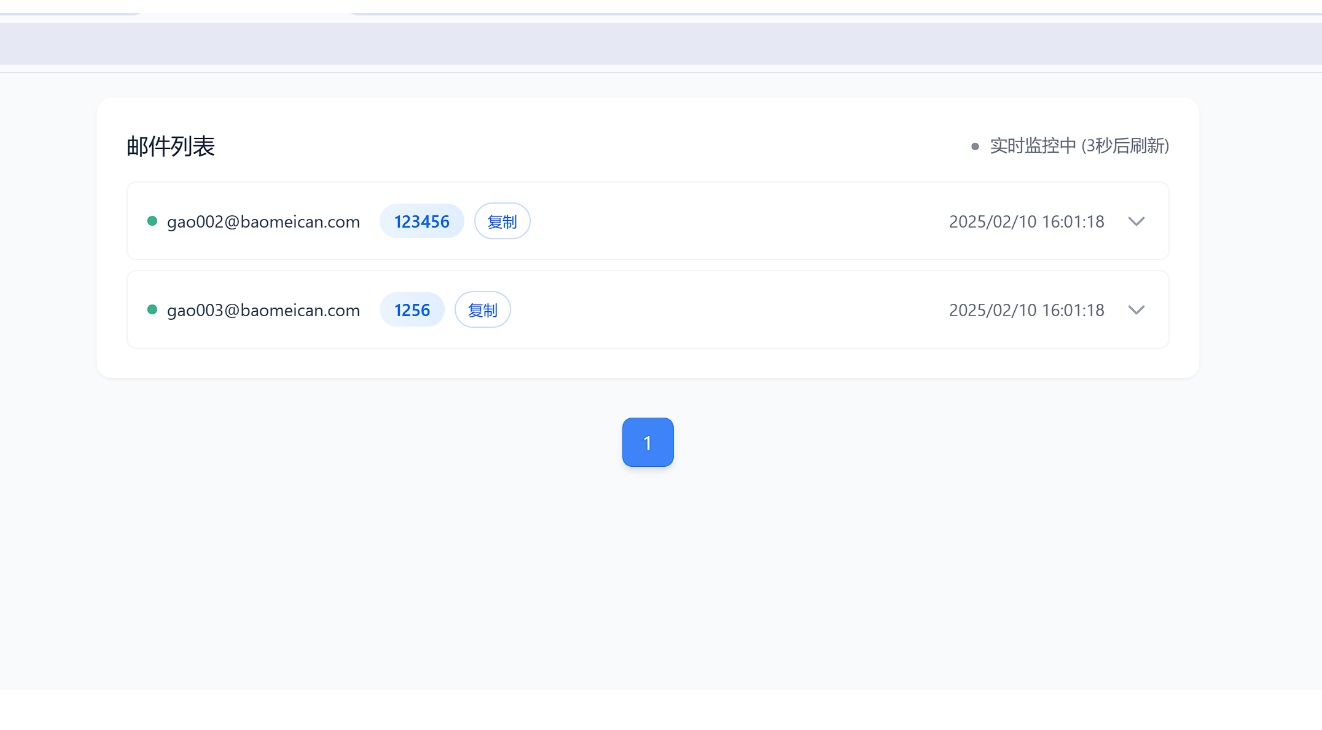Click the 邮件列表 heading

coord(171,146)
